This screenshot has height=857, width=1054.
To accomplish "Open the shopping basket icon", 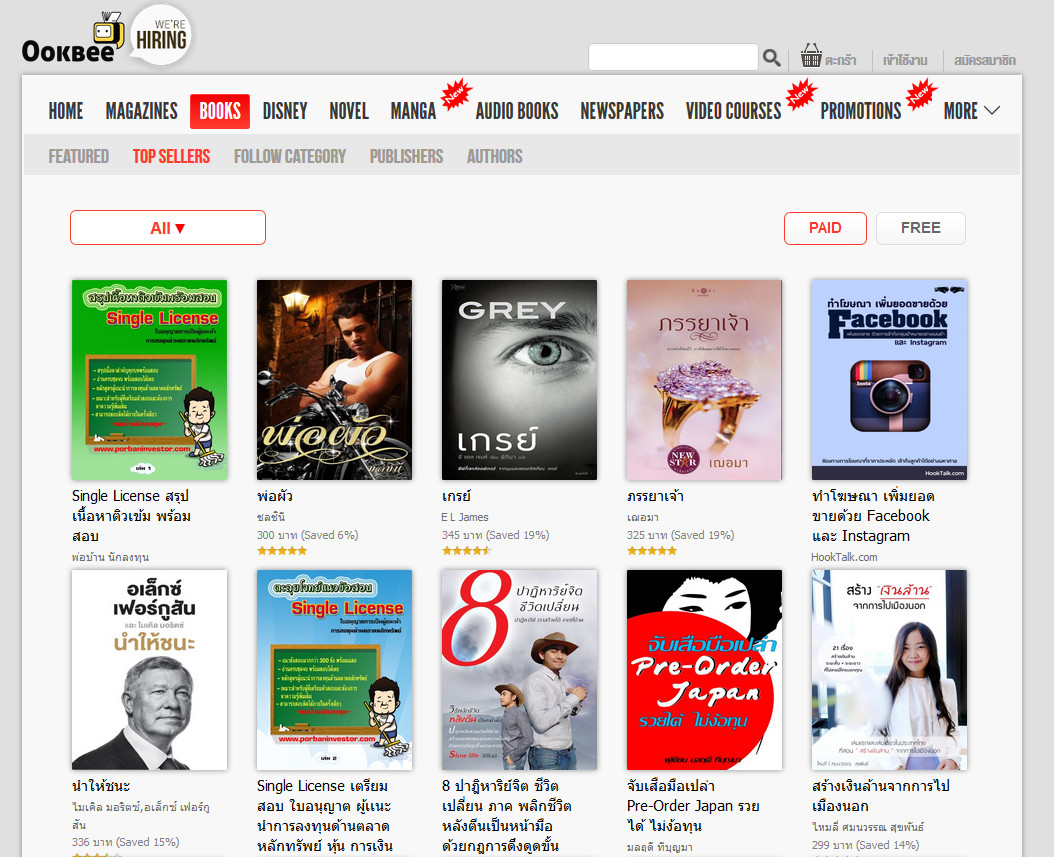I will pyautogui.click(x=811, y=56).
